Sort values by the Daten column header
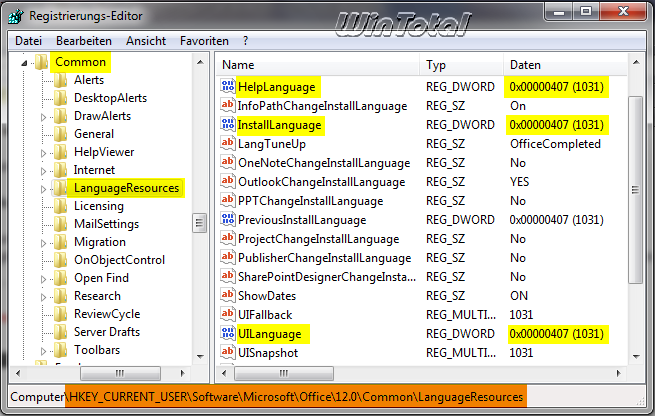Image resolution: width=655 pixels, height=416 pixels. (x=566, y=65)
